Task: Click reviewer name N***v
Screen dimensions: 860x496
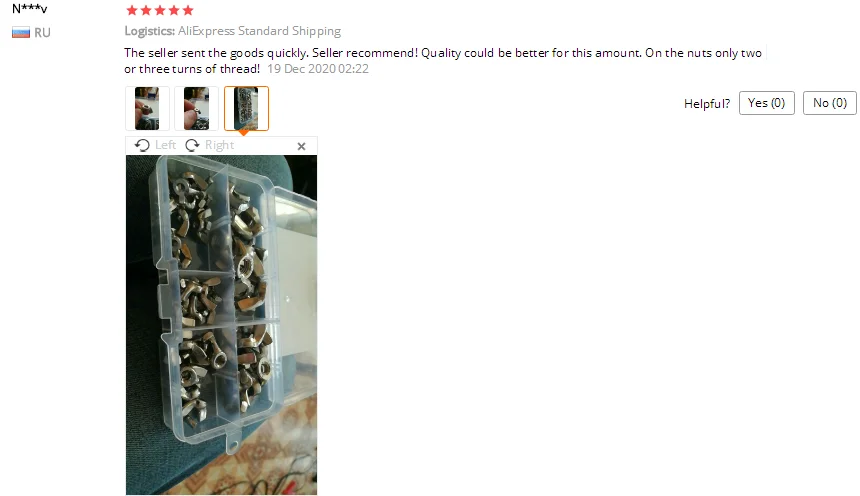Action: [30, 9]
